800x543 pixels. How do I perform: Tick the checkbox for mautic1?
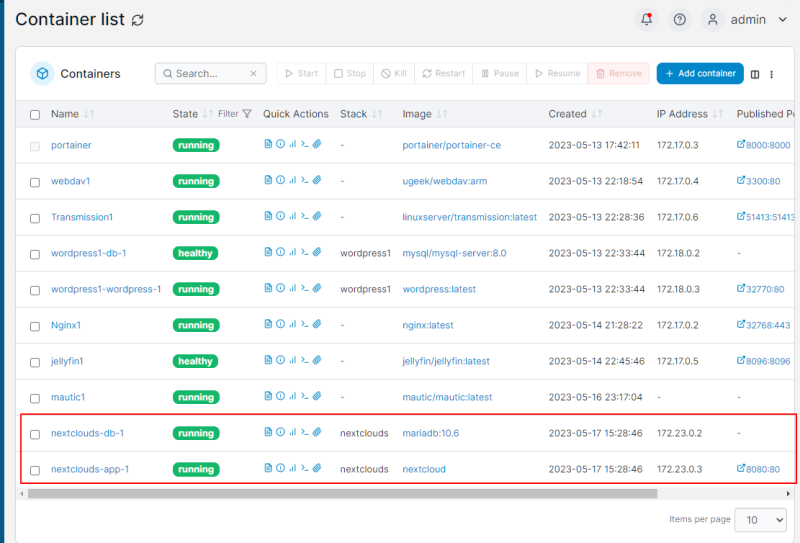pos(35,399)
